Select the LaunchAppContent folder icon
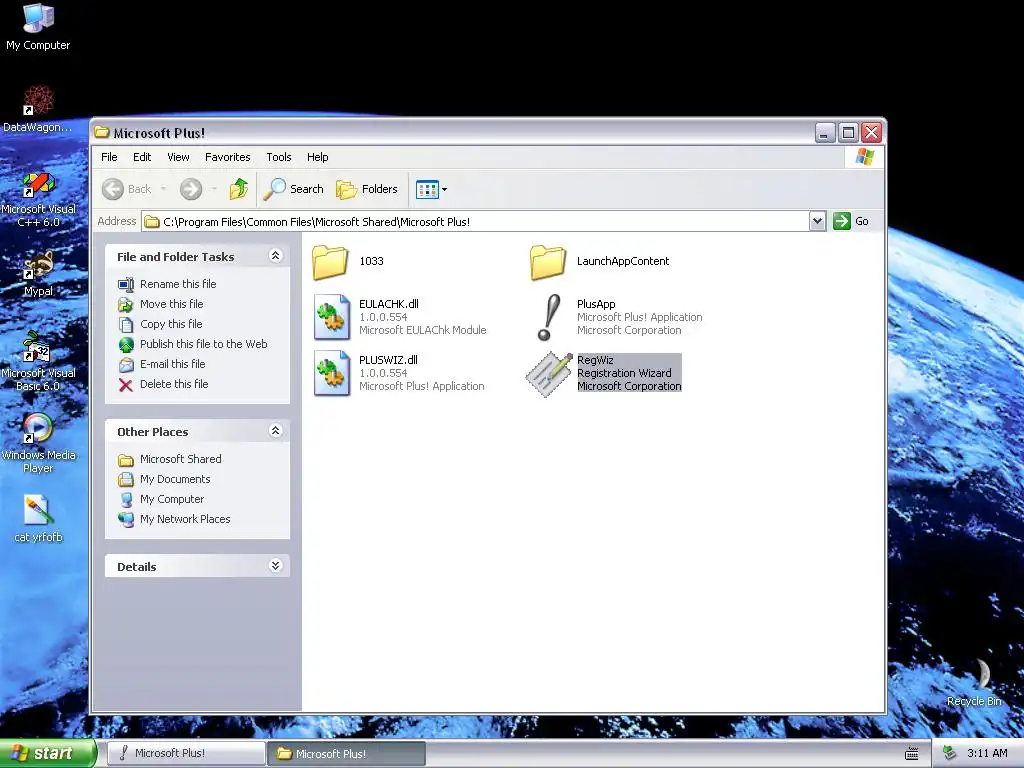Screen dimensions: 1024x768 [548, 262]
